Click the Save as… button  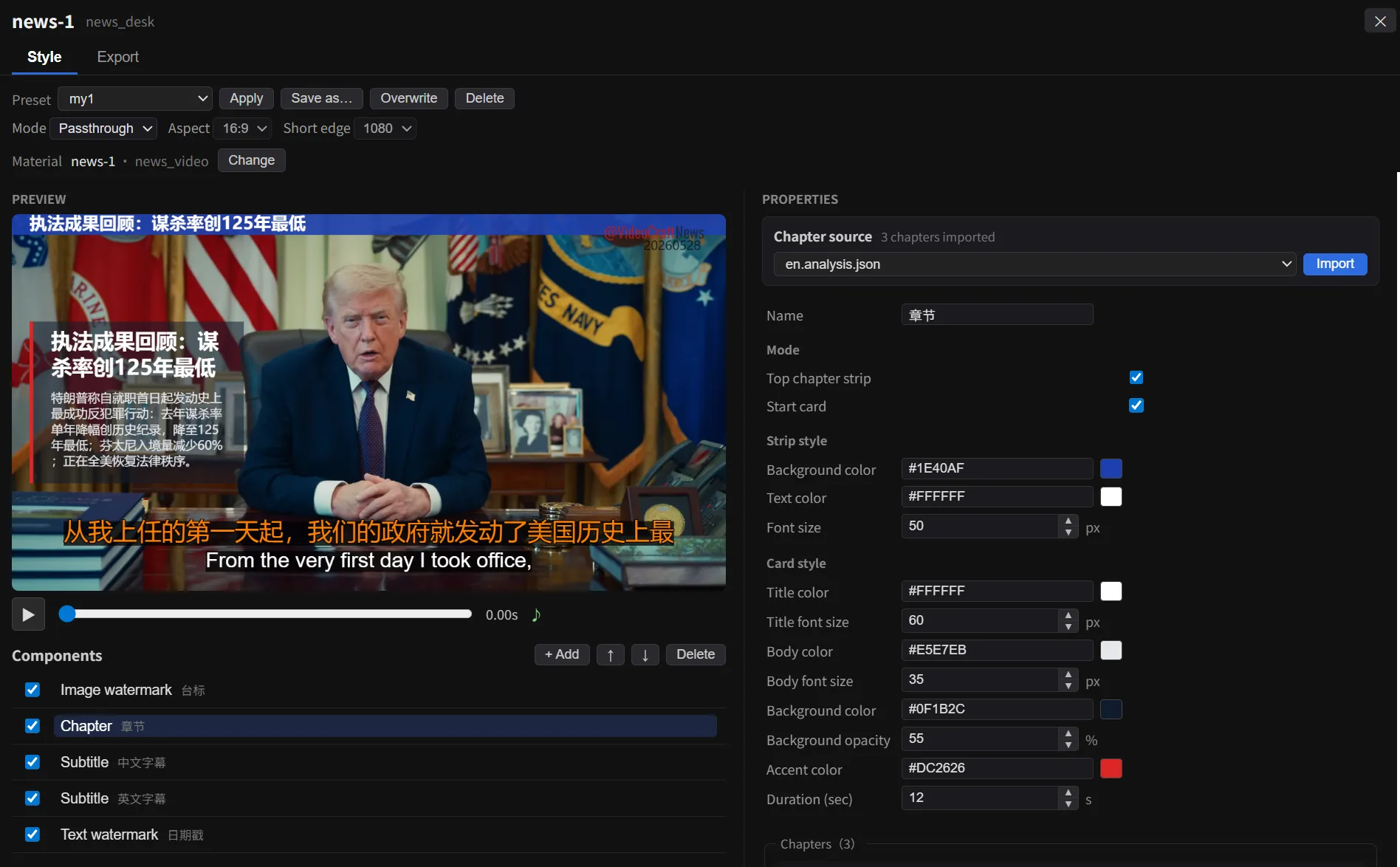[321, 98]
